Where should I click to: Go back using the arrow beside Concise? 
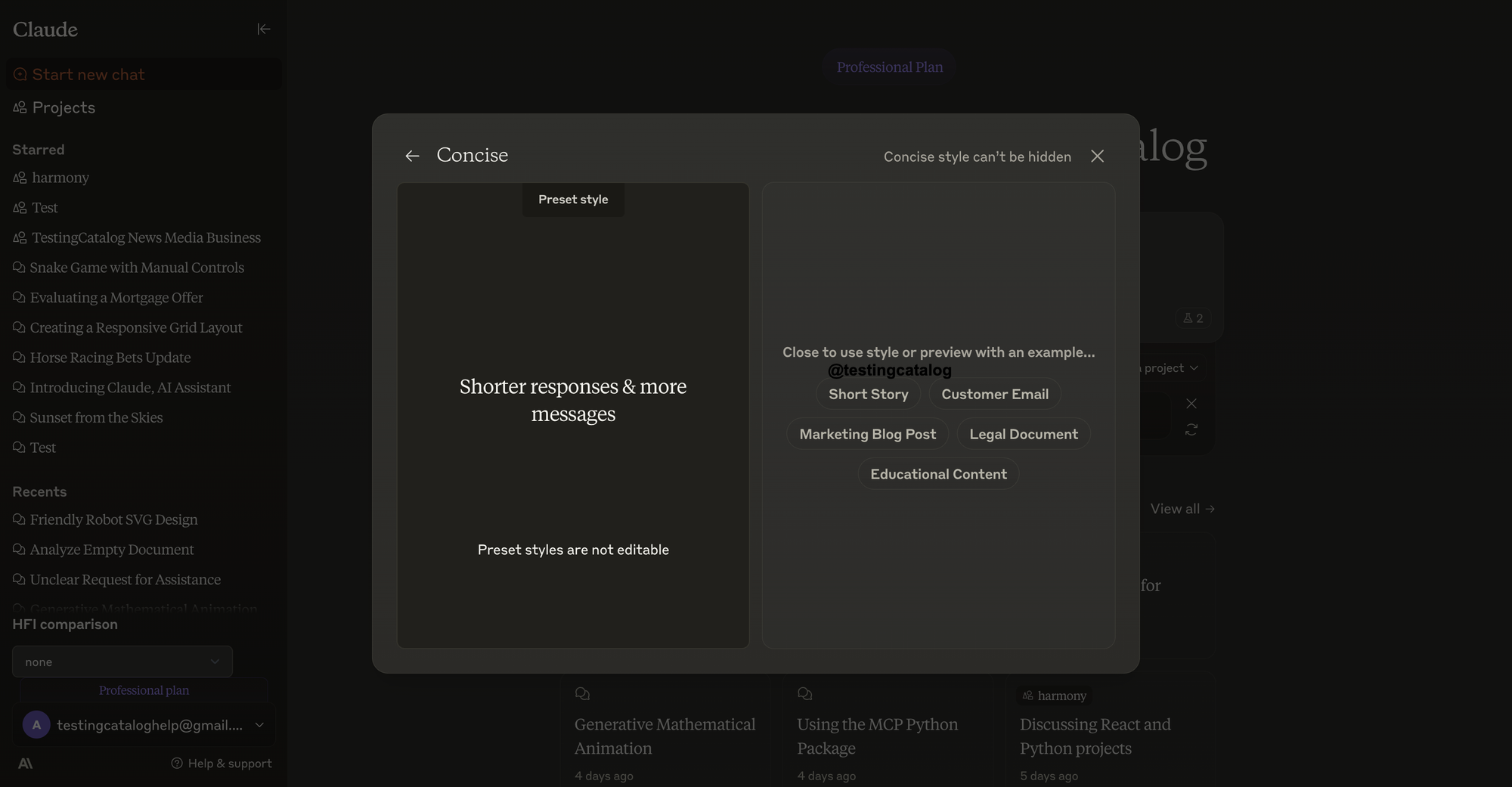pyautogui.click(x=412, y=156)
